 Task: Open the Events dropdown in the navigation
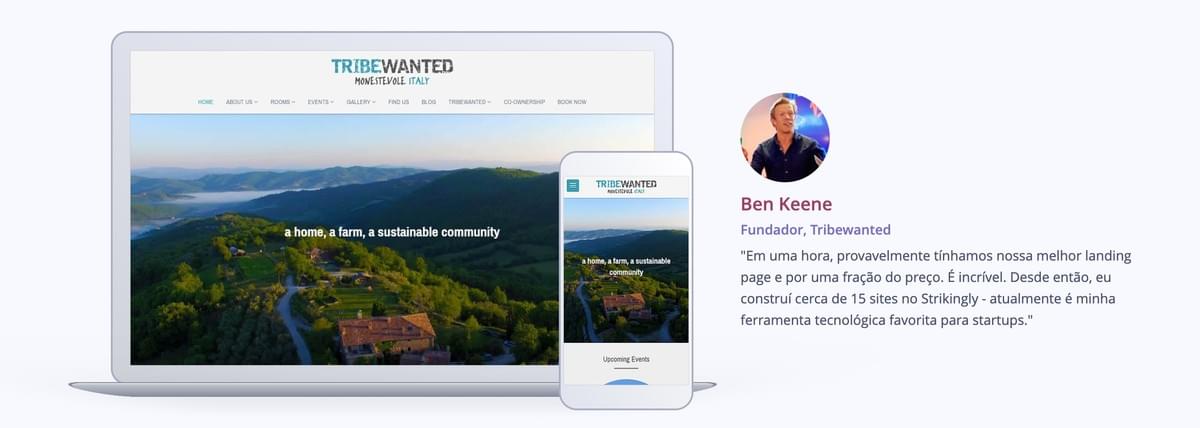tap(321, 102)
